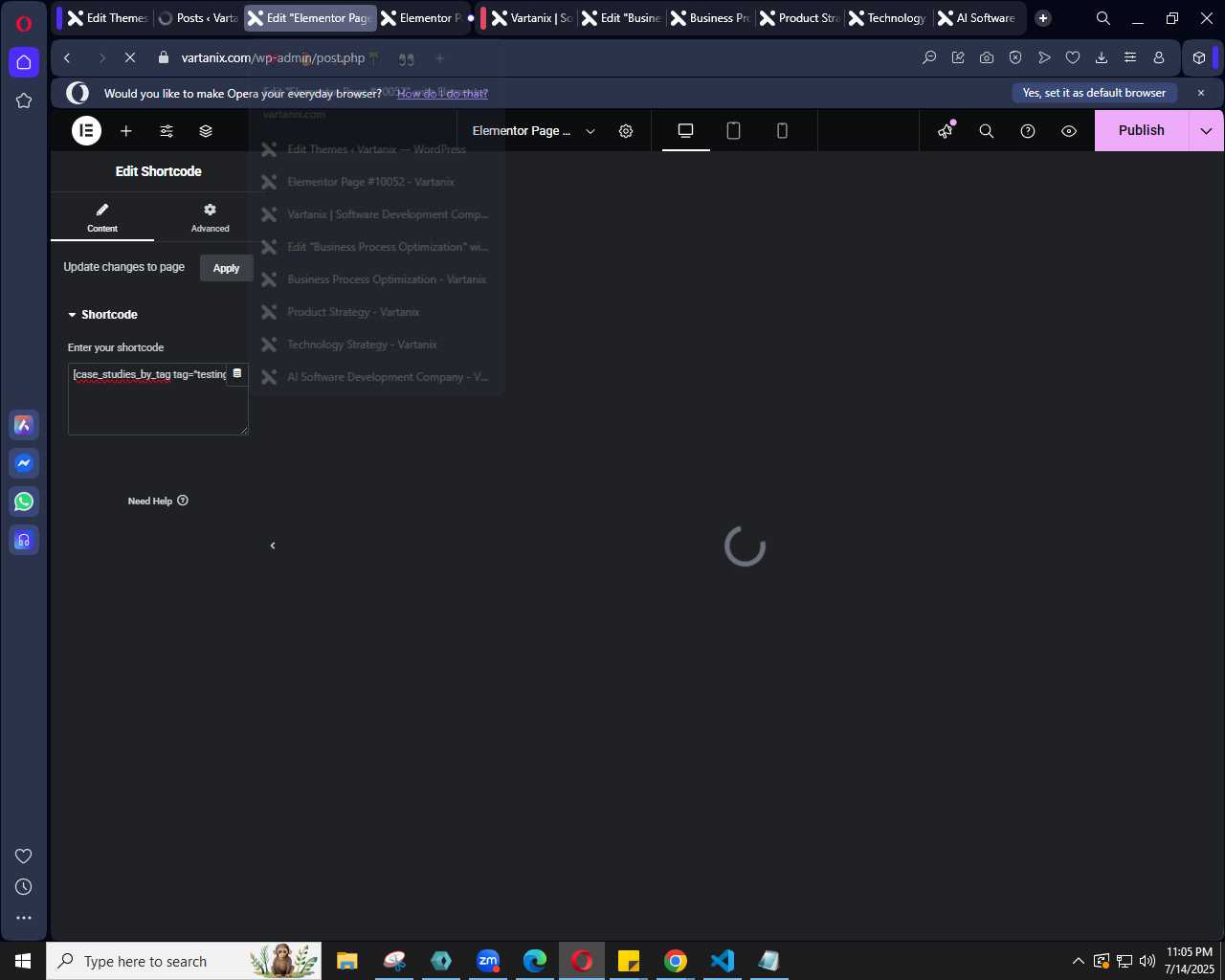Open the browser downloads icon
The width and height of the screenshot is (1225, 980).
point(1102,58)
